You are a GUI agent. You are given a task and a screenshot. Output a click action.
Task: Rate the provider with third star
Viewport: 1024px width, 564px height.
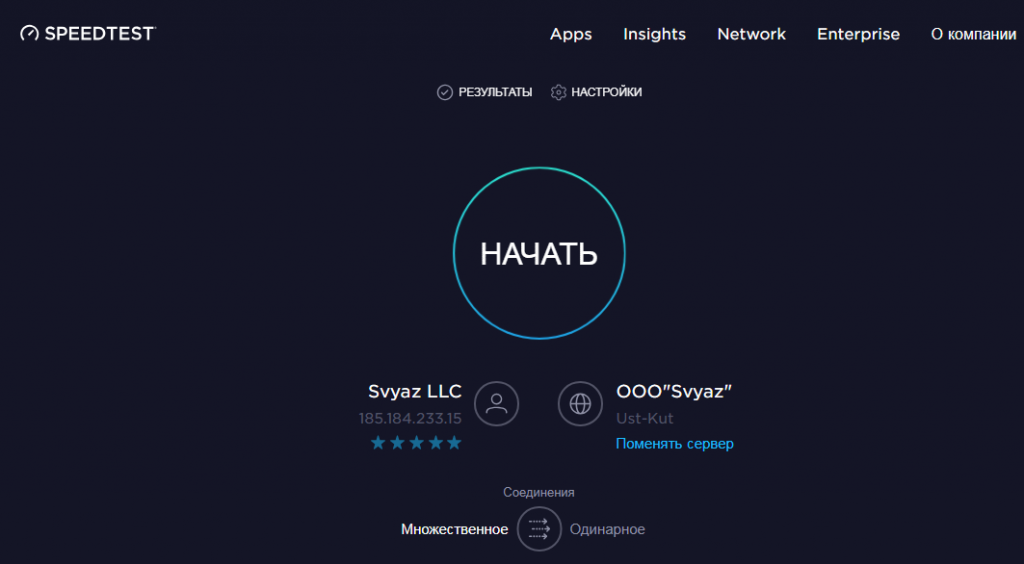coord(416,443)
